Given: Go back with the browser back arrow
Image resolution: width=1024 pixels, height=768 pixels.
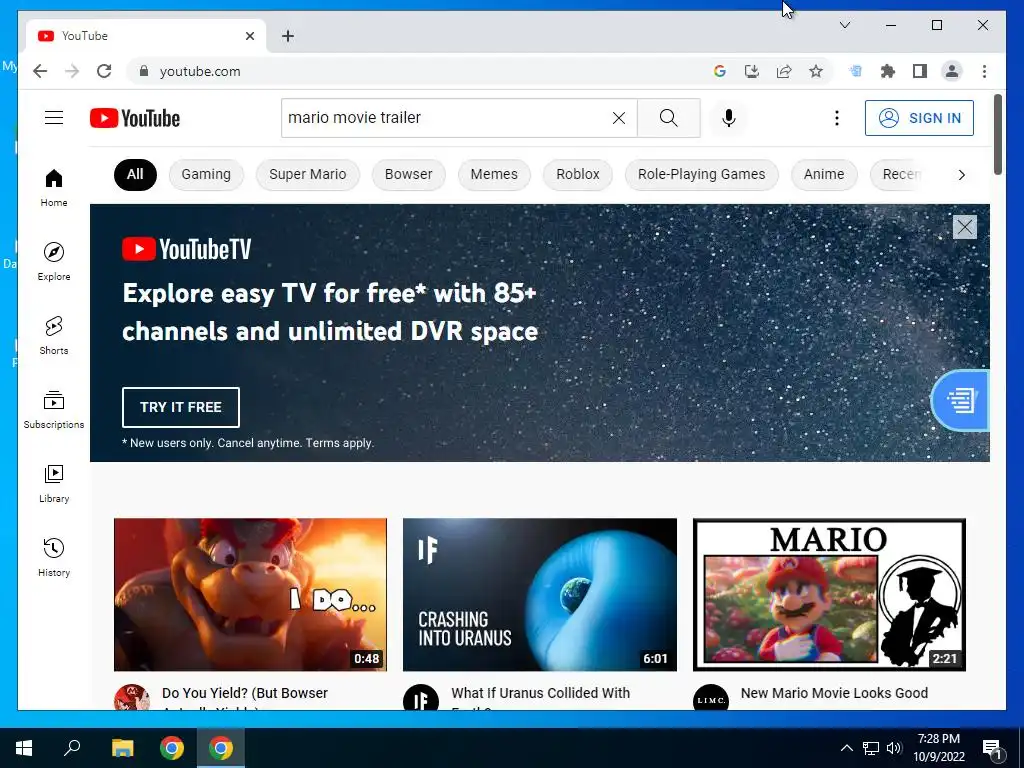Looking at the screenshot, I should [x=40, y=71].
